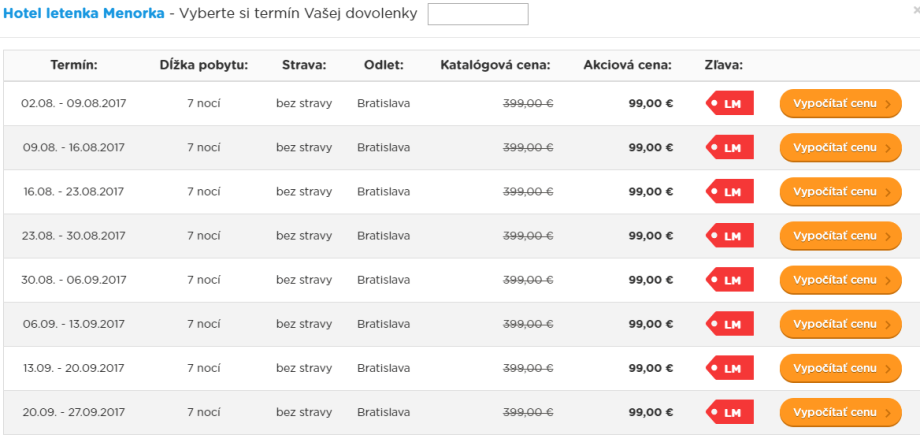This screenshot has height=435, width=920.
Task: Click the LM discount tag for 23.08. - 30.08.2017
Action: click(730, 236)
